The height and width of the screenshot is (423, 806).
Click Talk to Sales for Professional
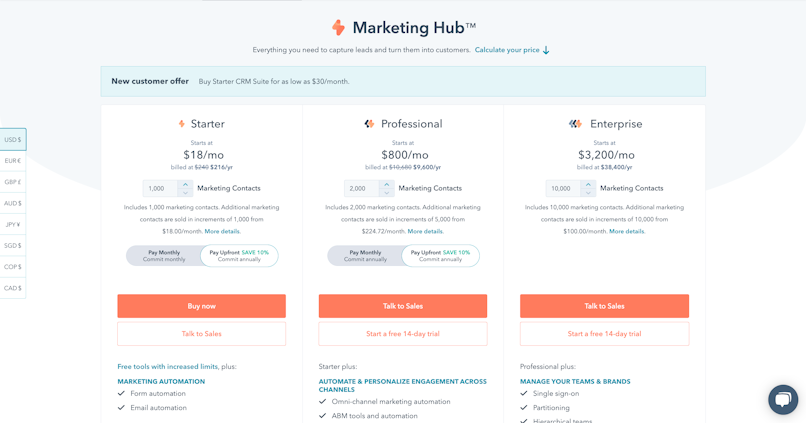[x=403, y=306]
